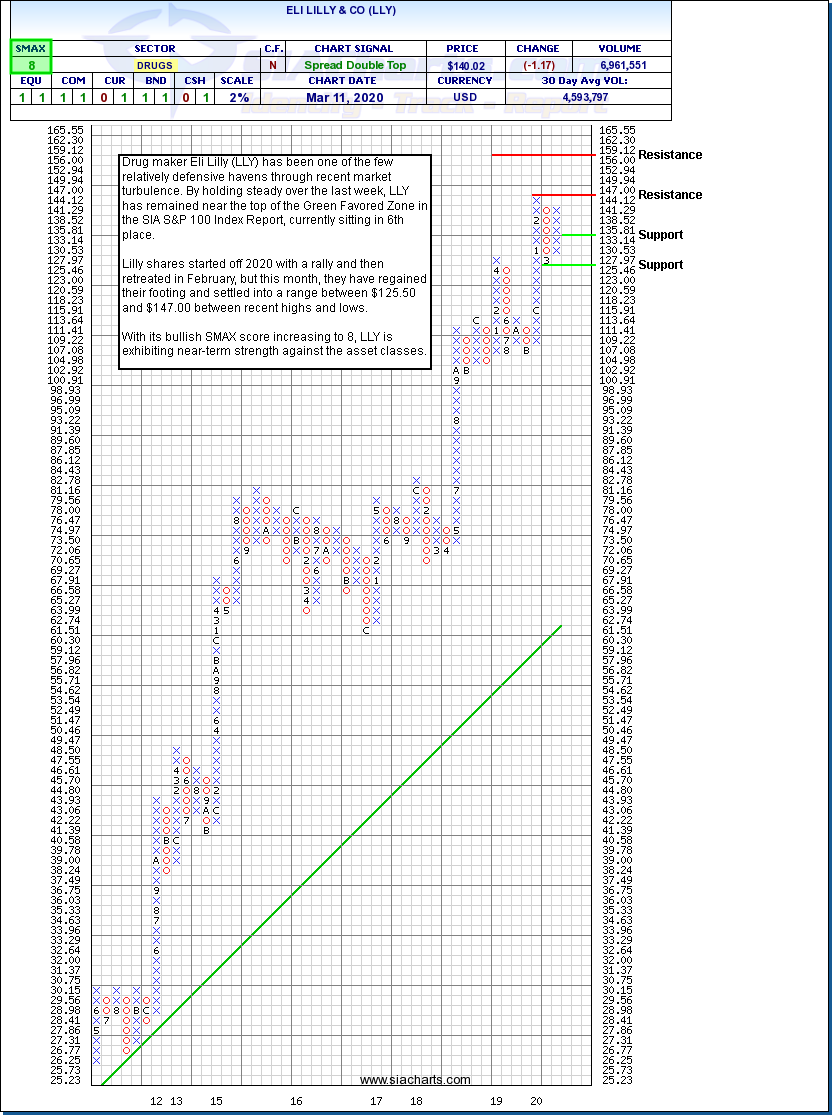Click the SMAX score value 8
The image size is (832, 1115).
30,65
